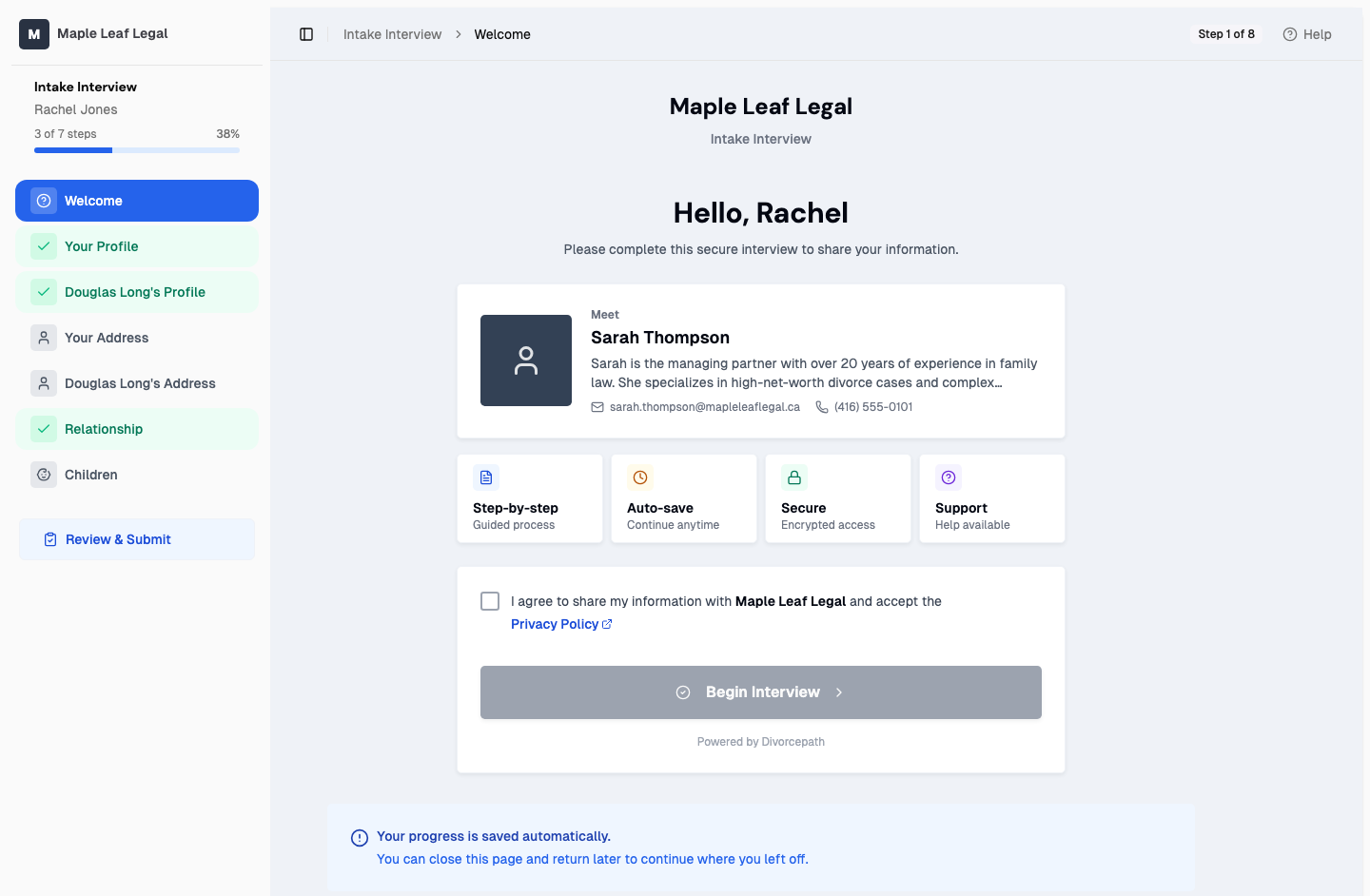Toggle the sidebar panel icon
The height and width of the screenshot is (896, 1370).
pos(306,34)
